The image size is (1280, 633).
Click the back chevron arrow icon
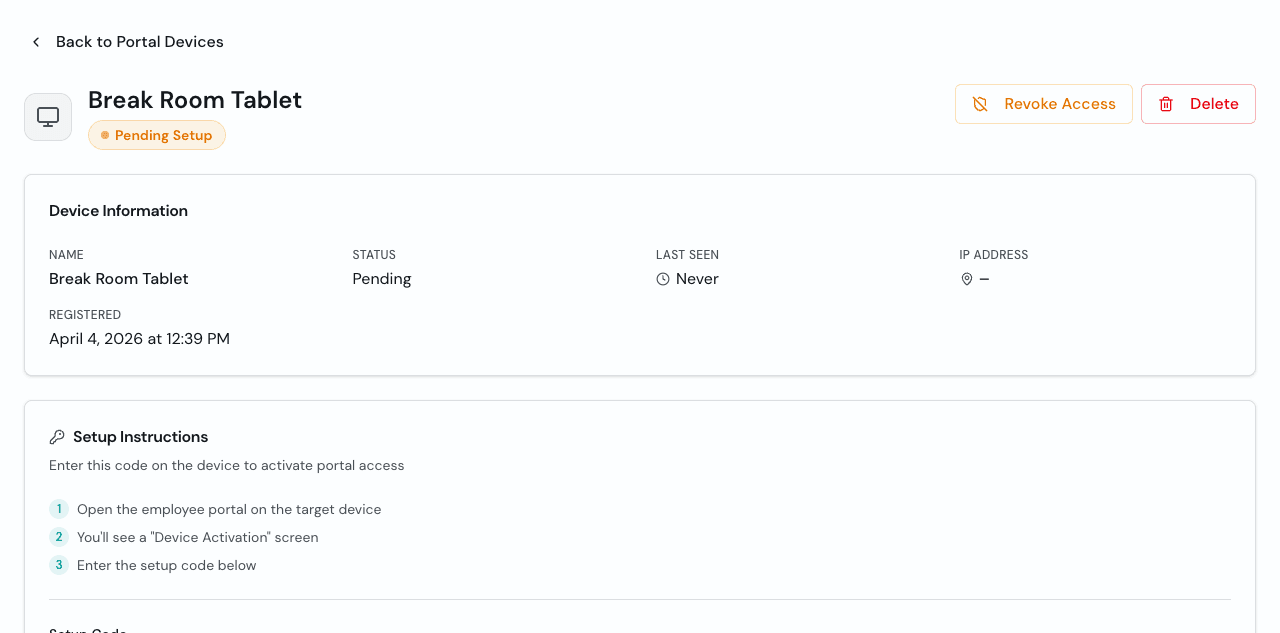35,41
